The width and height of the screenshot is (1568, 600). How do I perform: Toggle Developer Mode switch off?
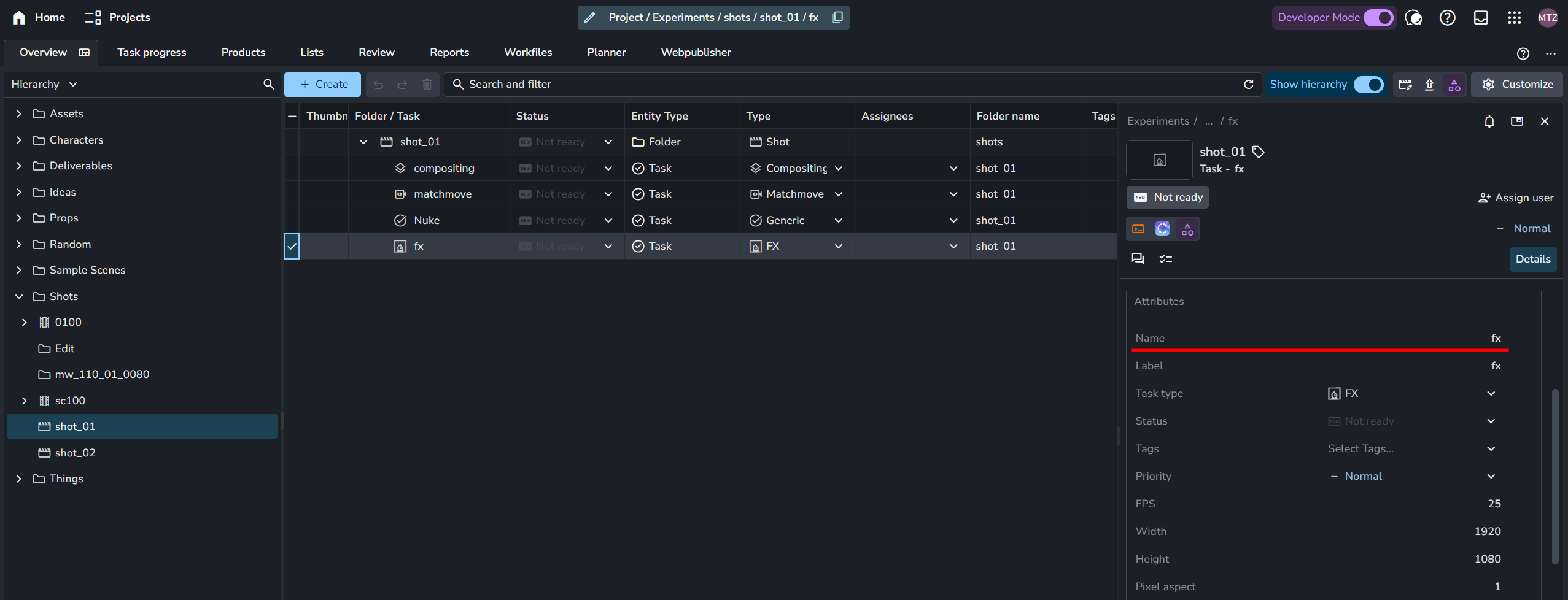coord(1378,18)
